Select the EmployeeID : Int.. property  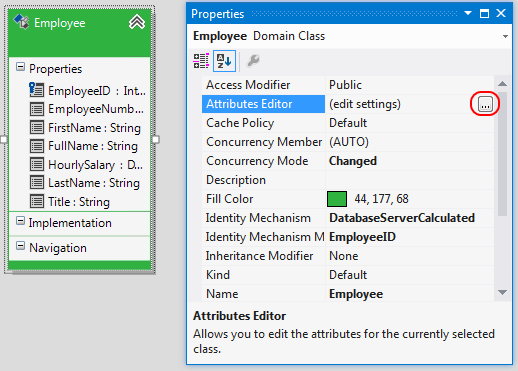tap(97, 91)
